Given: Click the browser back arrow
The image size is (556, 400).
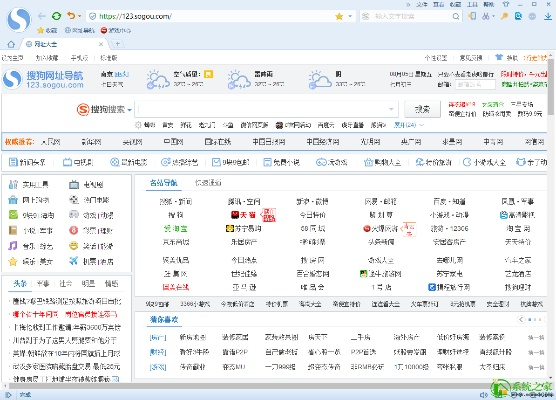Looking at the screenshot, I should (x=42, y=16).
